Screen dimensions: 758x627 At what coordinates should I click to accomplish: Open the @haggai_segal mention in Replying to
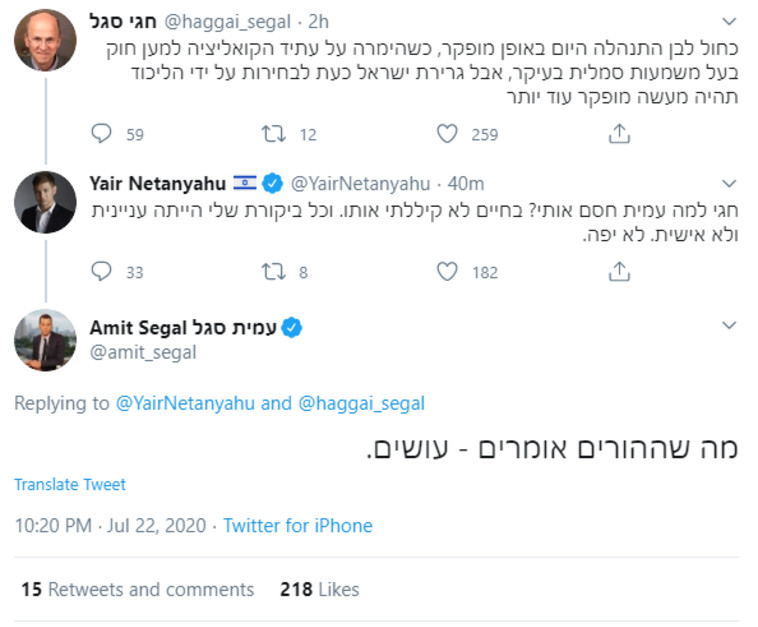tap(360, 404)
